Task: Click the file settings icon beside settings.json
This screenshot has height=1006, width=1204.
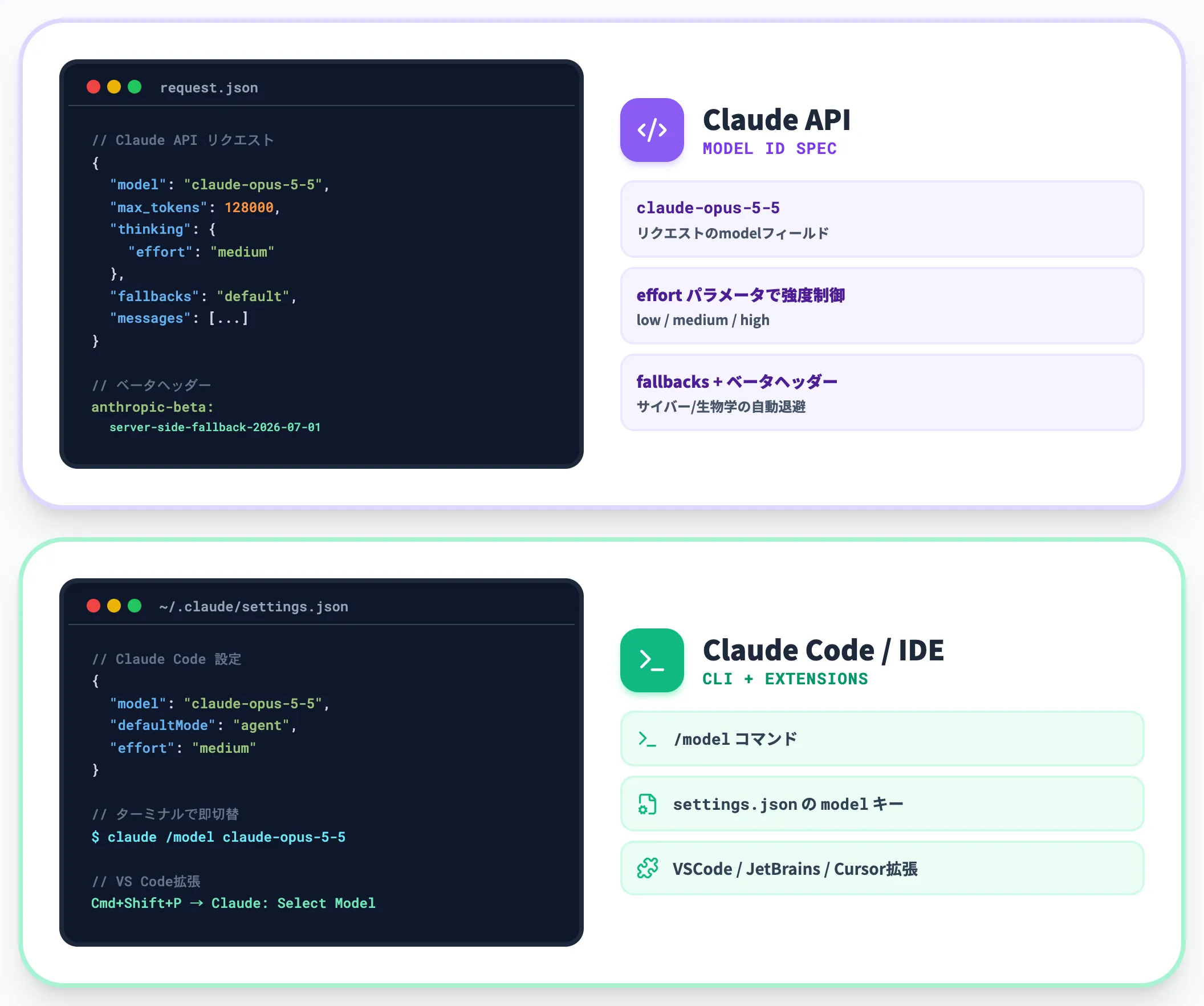Action: coord(647,804)
